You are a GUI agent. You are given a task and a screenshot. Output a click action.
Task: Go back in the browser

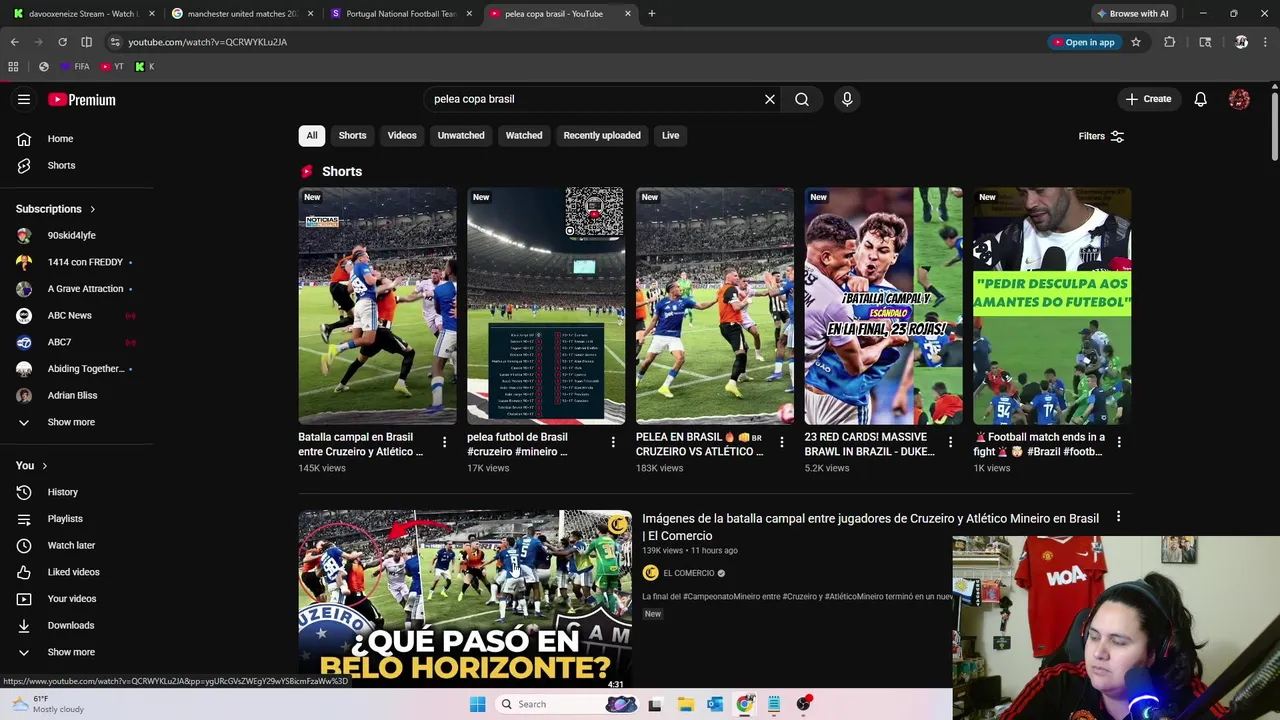click(x=14, y=42)
